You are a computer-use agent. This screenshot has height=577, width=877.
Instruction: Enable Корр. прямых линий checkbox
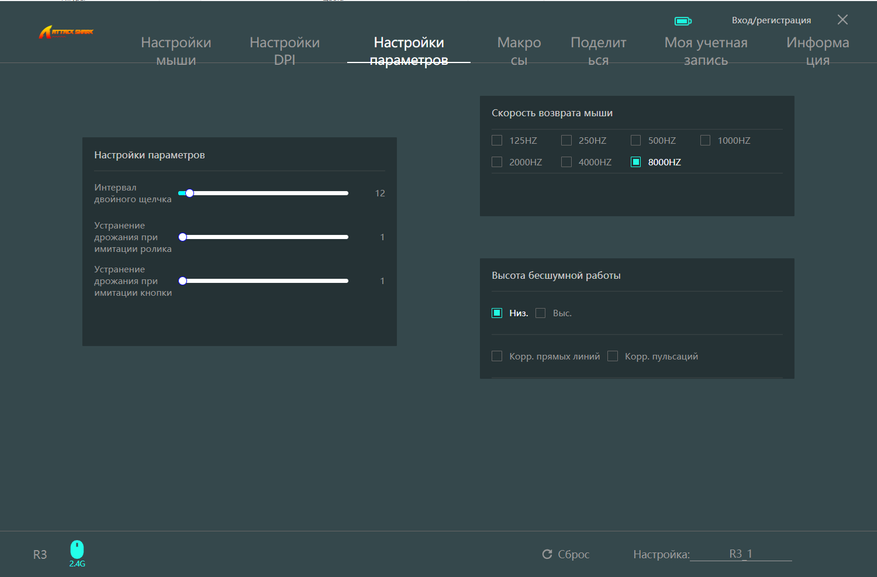pyautogui.click(x=497, y=356)
